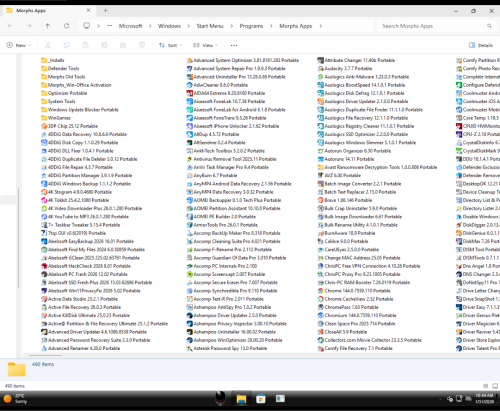Select the 3DP Chip 25.12 Portable icon

click(x=44, y=126)
